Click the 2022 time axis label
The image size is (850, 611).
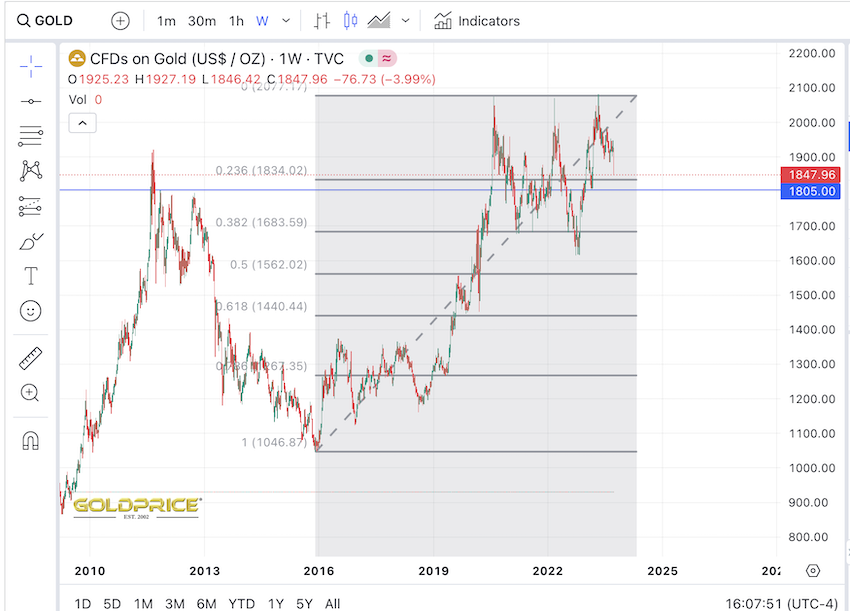[548, 571]
